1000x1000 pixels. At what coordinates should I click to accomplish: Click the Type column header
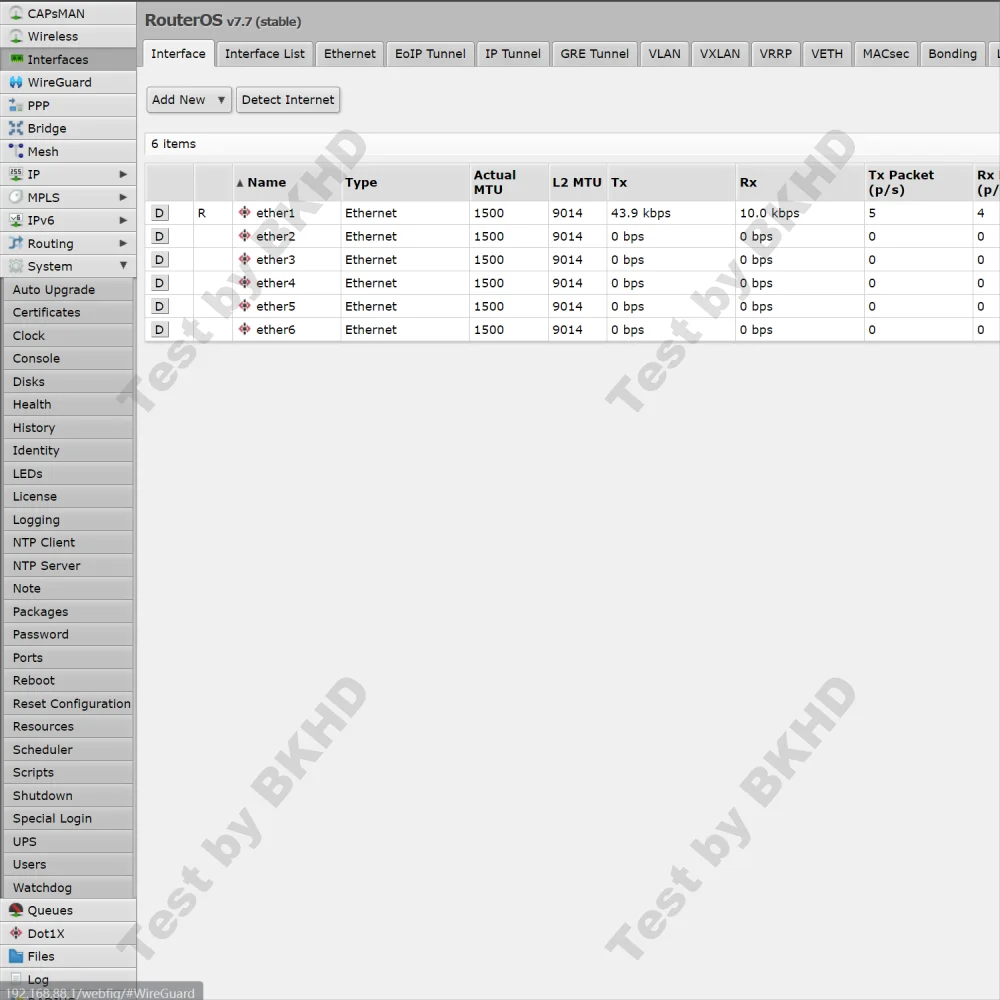click(x=405, y=182)
